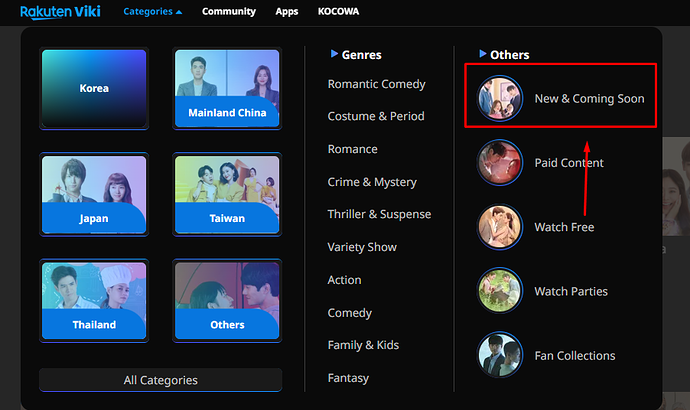Select the Variety Show genre link
The height and width of the screenshot is (410, 690).
coord(362,247)
